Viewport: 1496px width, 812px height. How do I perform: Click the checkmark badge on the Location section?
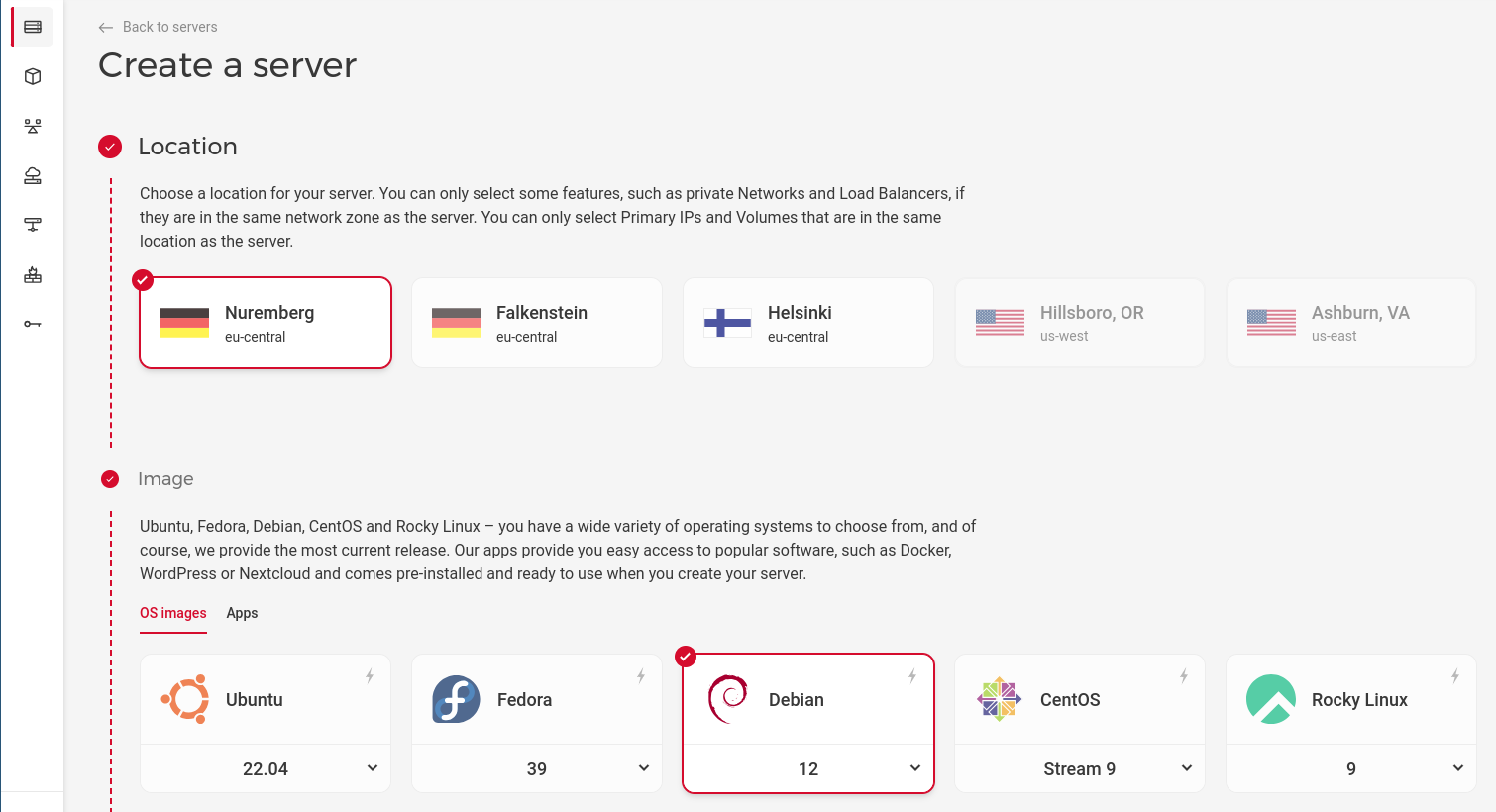[x=109, y=146]
